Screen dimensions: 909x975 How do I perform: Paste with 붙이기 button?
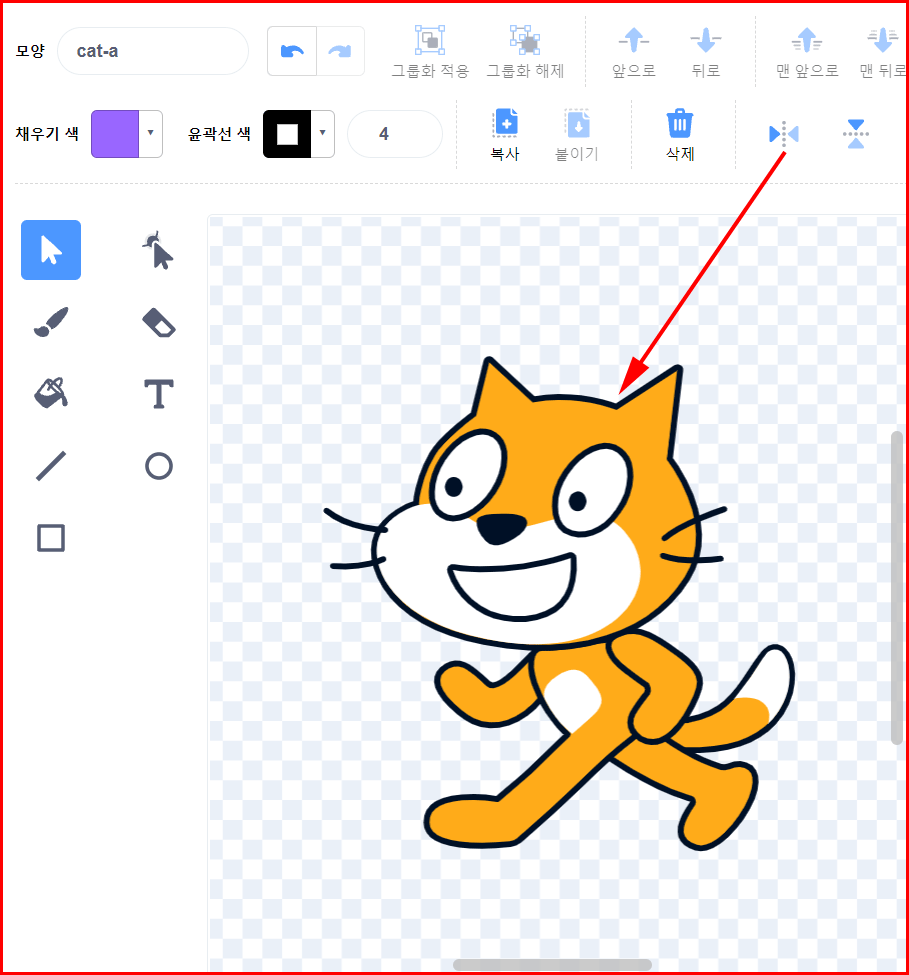tap(577, 134)
